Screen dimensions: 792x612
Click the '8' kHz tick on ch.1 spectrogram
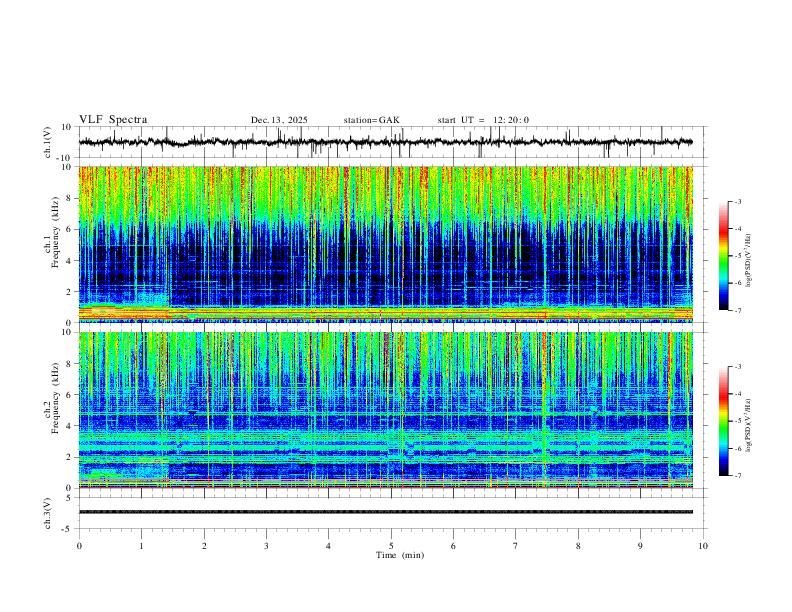(70, 198)
